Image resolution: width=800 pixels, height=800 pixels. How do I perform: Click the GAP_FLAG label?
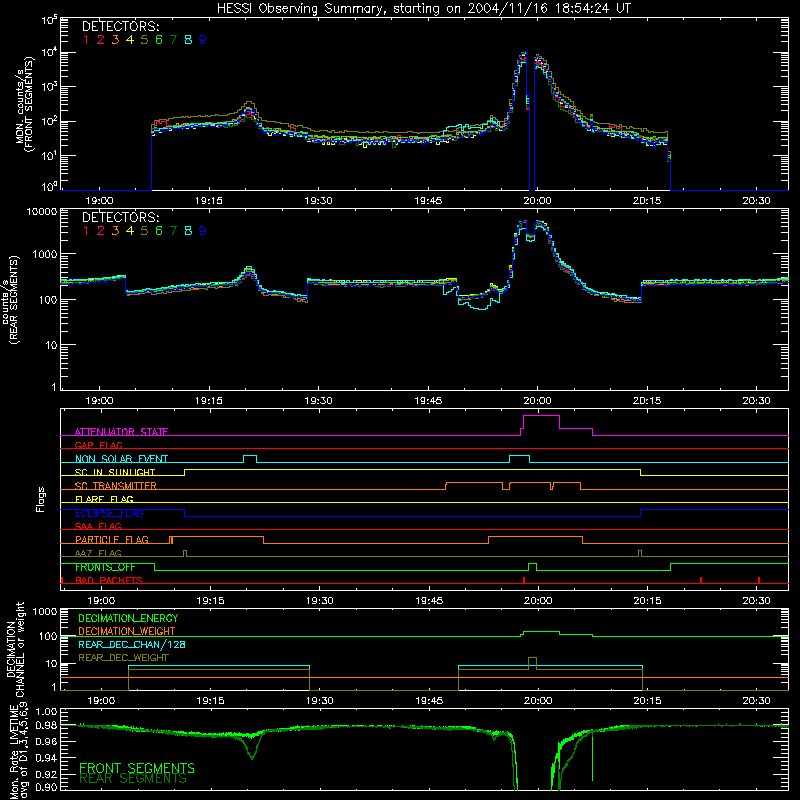tap(98, 445)
